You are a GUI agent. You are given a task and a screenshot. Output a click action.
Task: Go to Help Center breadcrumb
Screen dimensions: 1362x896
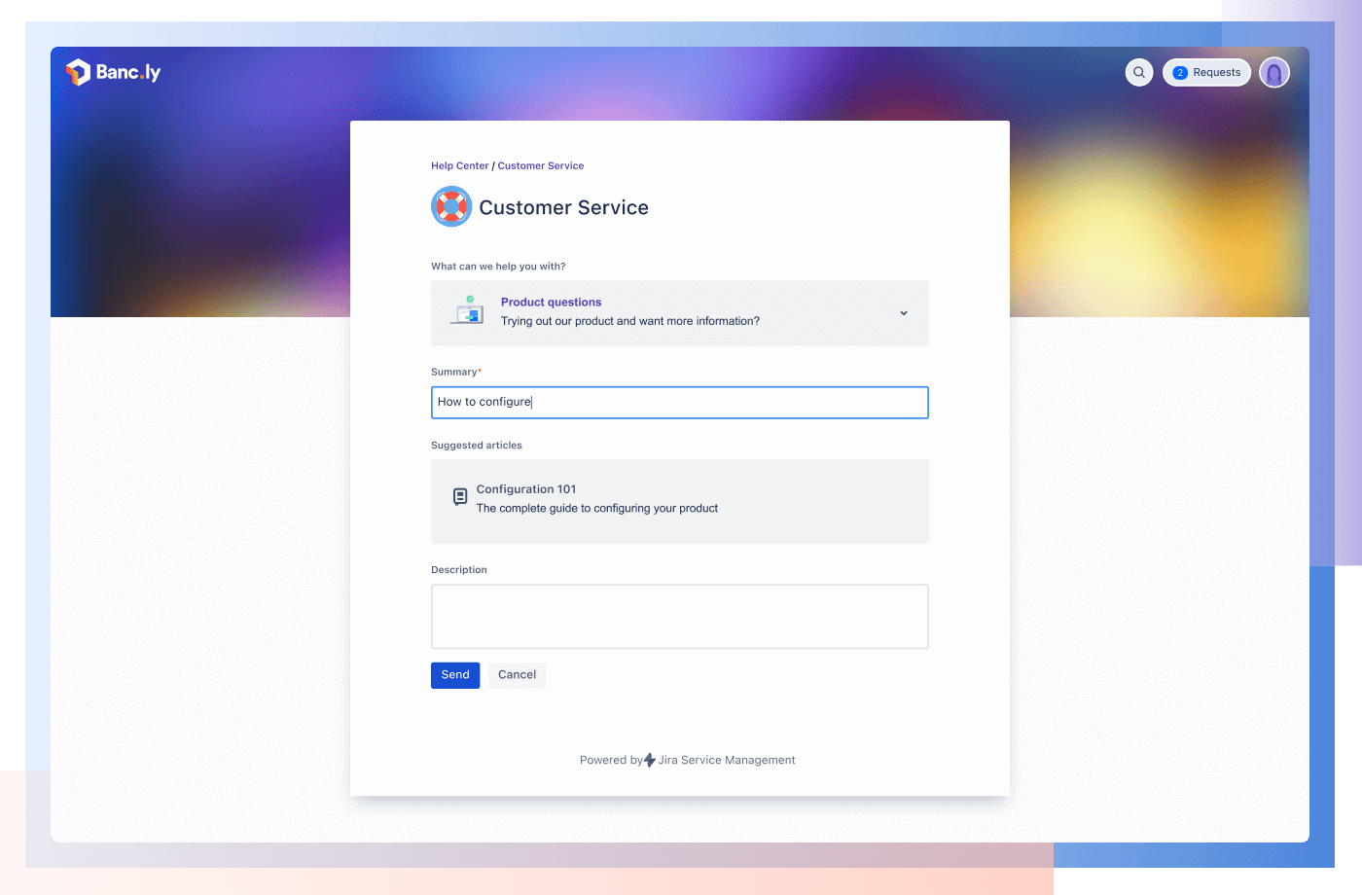pos(460,165)
